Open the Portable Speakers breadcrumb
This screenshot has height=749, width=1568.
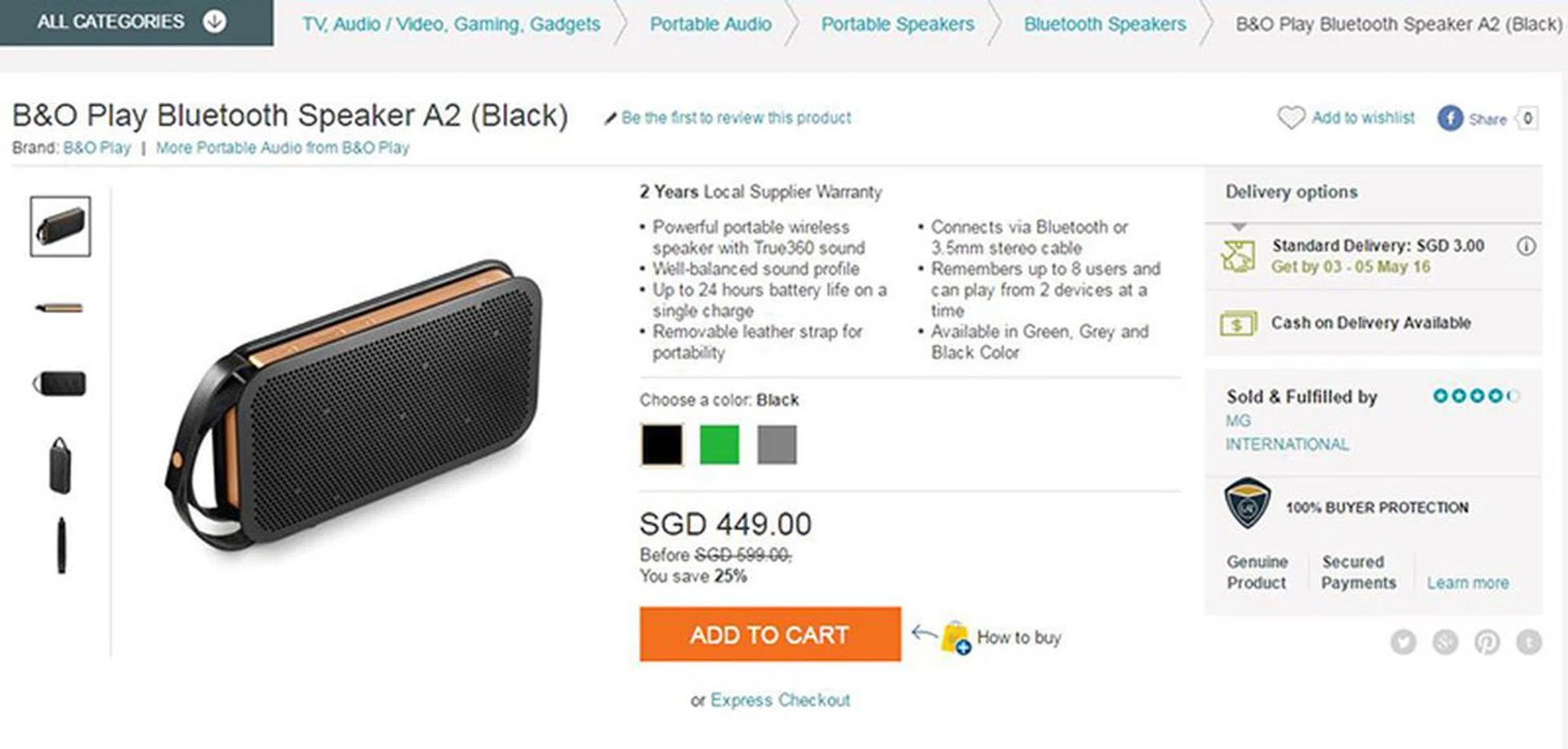[898, 25]
